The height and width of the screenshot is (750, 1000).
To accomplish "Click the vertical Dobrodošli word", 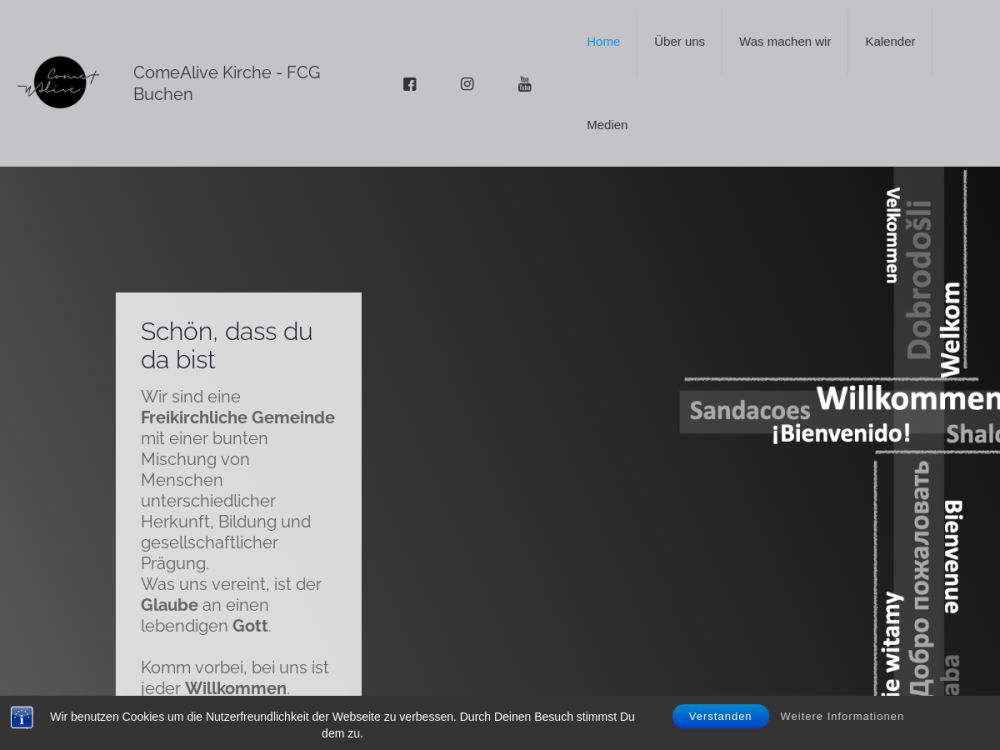I will click(x=919, y=280).
